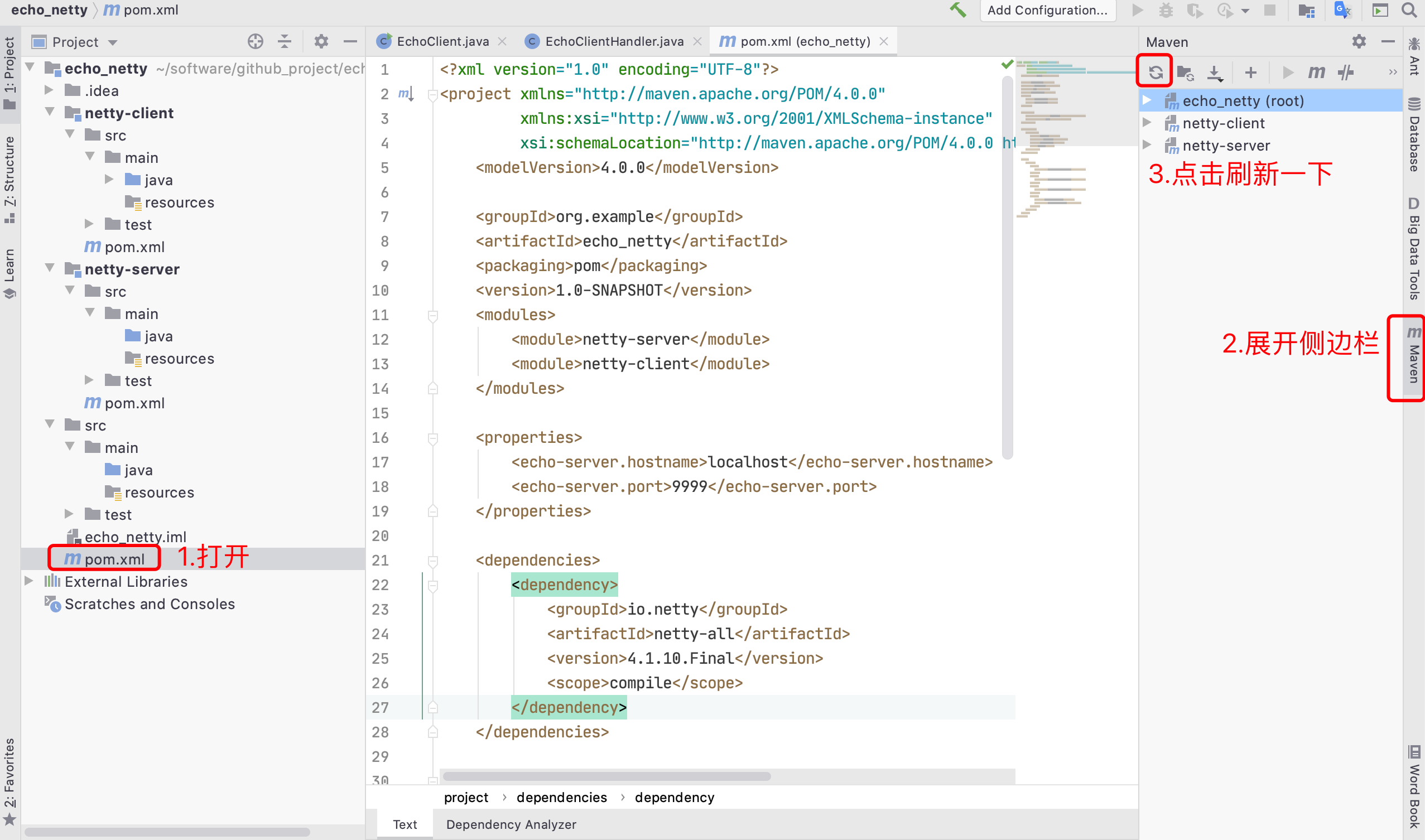This screenshot has width=1425, height=840.
Task: Switch to EchoClientHandler.java tab
Action: pos(614,41)
